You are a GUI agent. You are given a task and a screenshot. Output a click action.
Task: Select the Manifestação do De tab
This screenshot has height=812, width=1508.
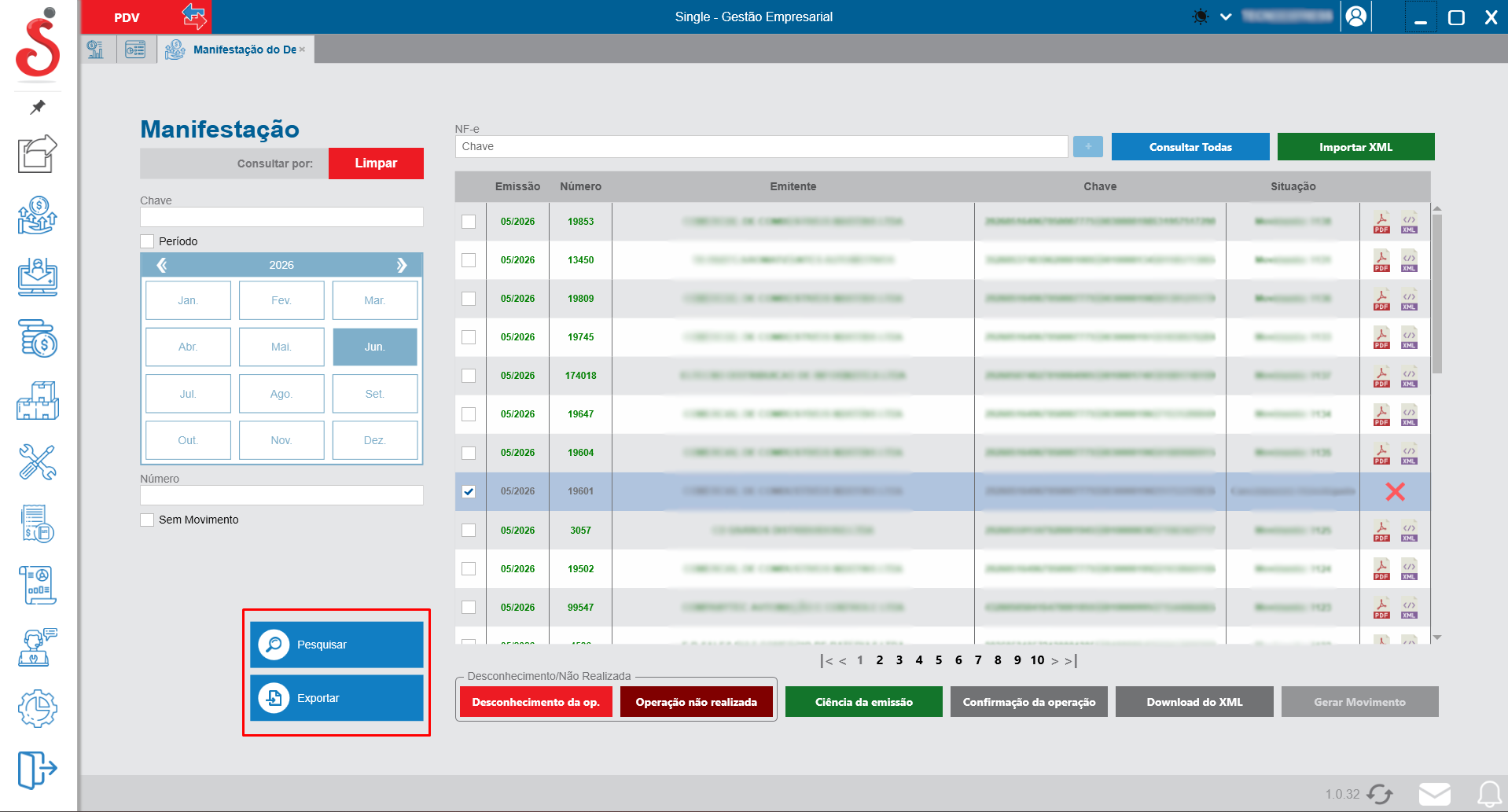tap(236, 50)
